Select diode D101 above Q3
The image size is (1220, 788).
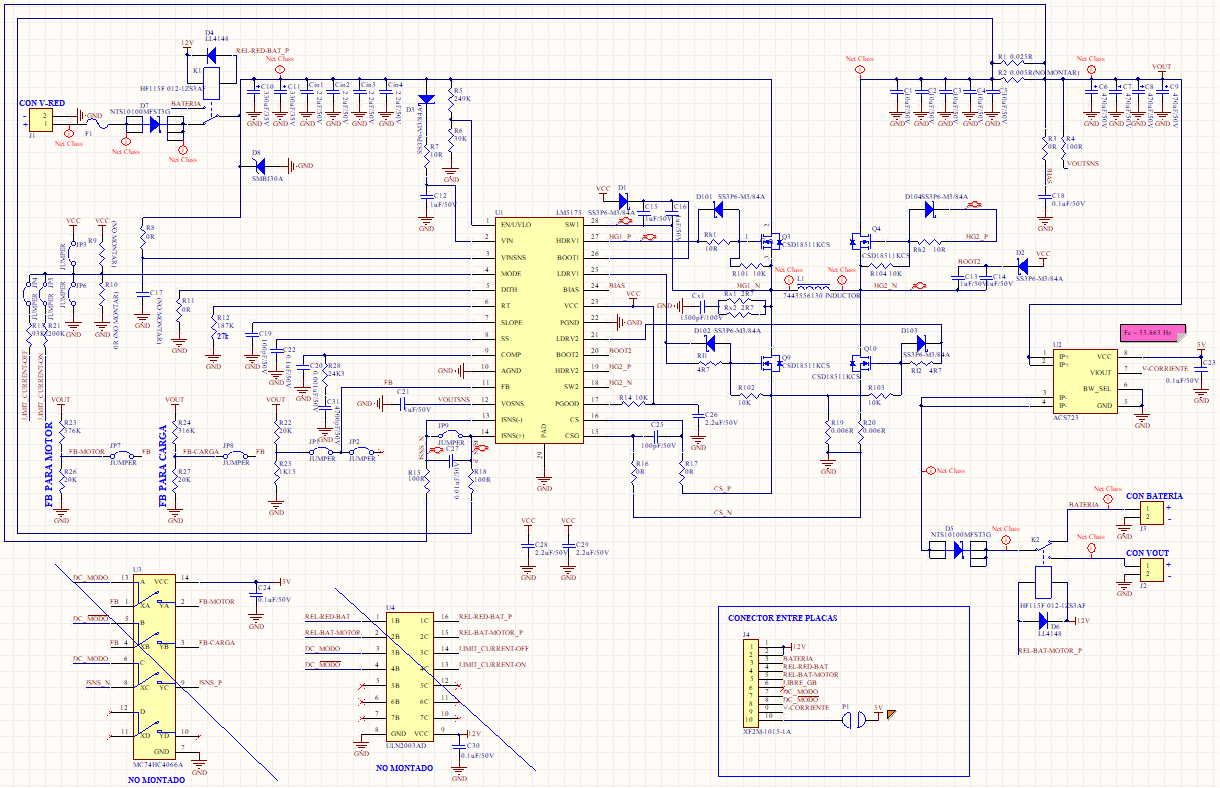pos(718,210)
